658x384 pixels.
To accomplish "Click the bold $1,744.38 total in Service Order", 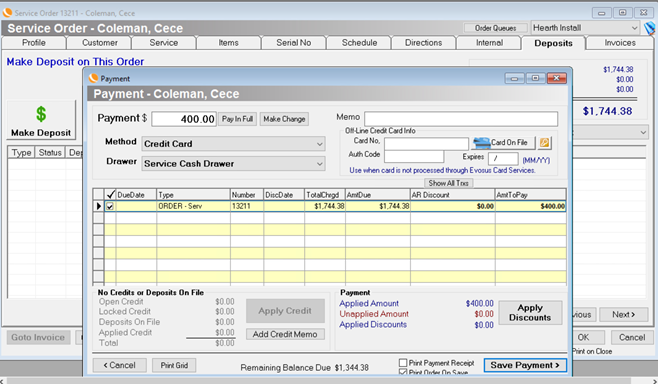I will pyautogui.click(x=607, y=111).
